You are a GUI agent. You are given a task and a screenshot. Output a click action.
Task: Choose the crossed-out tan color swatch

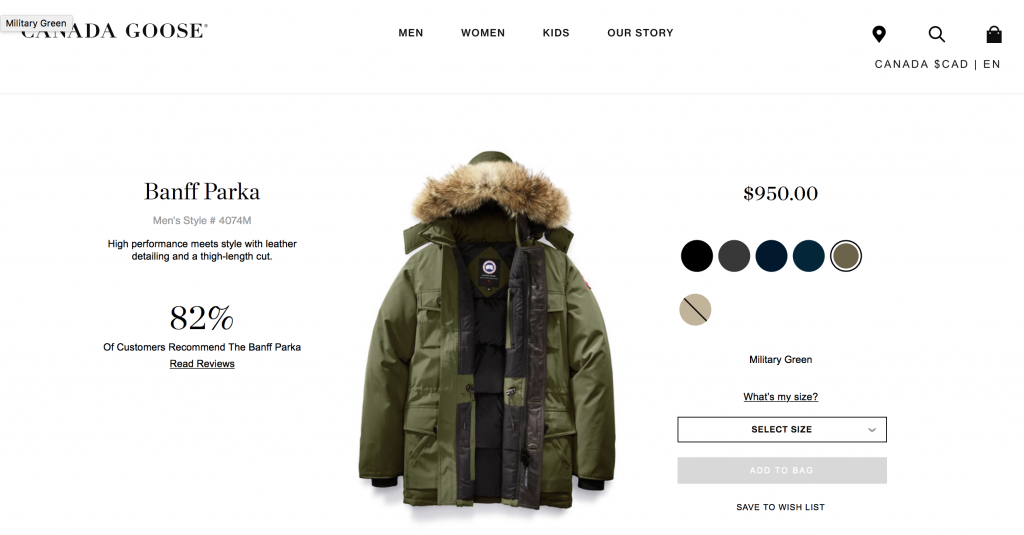[x=696, y=310]
